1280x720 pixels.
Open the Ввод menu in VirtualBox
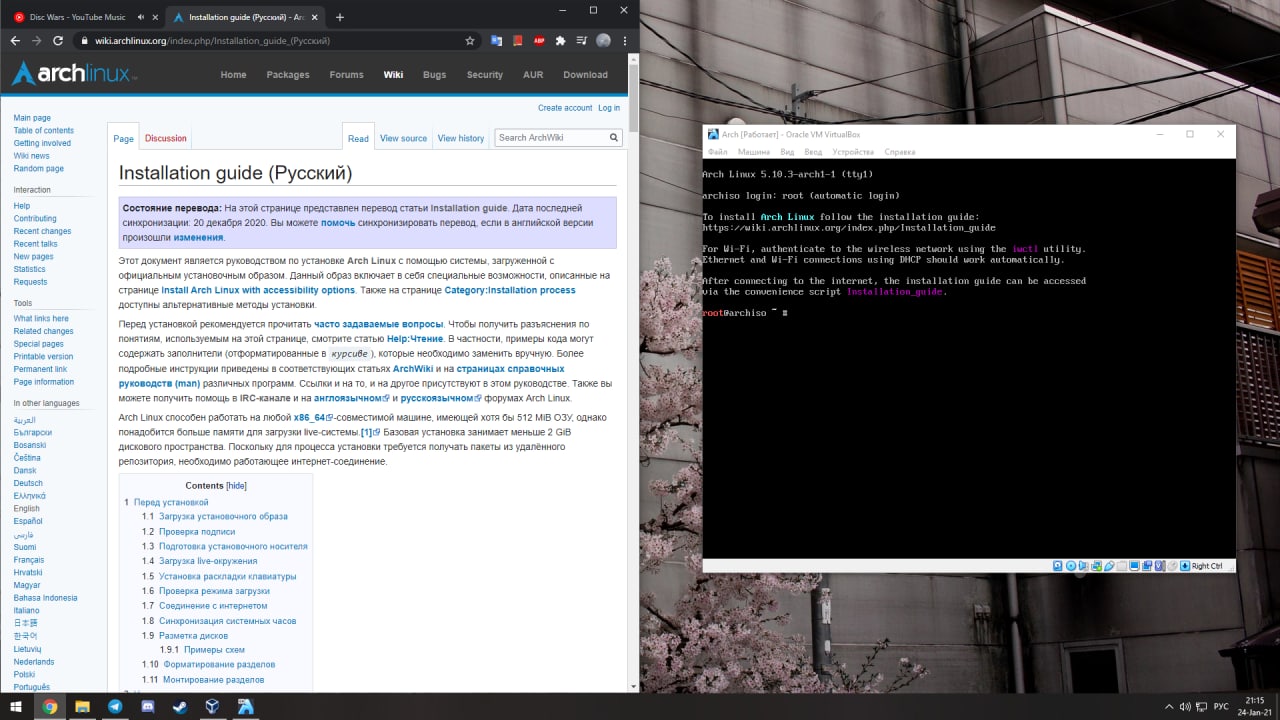813,152
